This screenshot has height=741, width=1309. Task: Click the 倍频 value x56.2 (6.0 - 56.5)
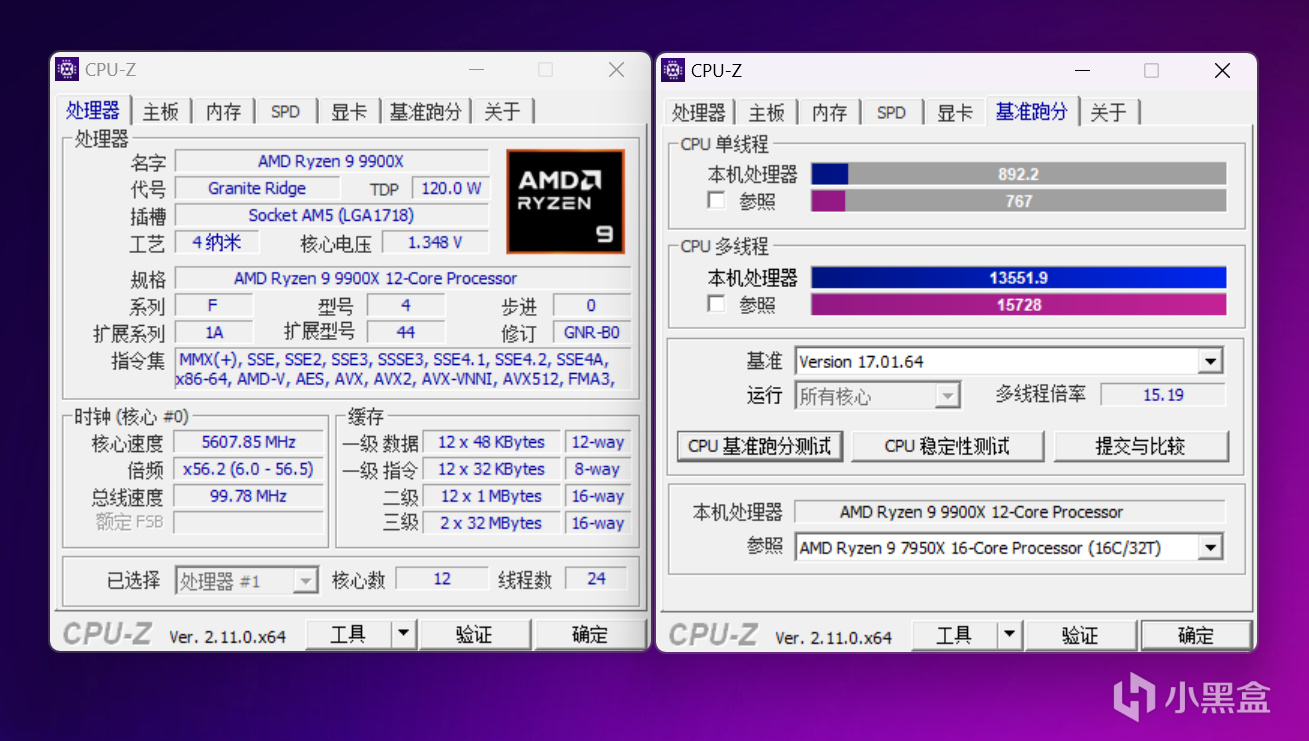coord(249,469)
